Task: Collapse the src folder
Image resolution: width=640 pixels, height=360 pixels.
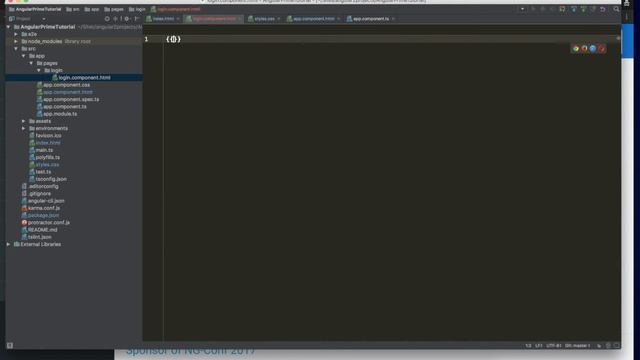Action: point(16,49)
